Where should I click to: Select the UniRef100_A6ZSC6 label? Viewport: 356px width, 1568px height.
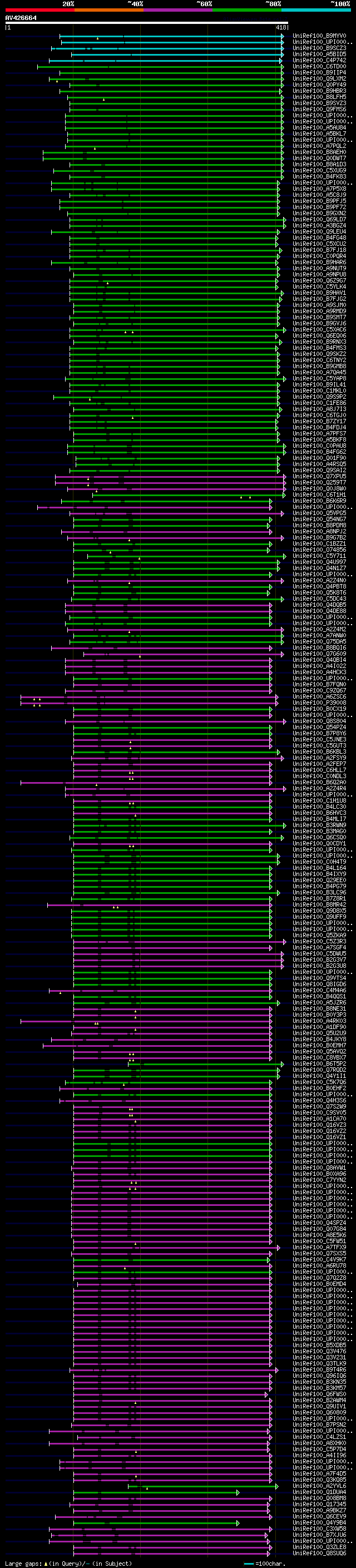pyautogui.click(x=319, y=697)
